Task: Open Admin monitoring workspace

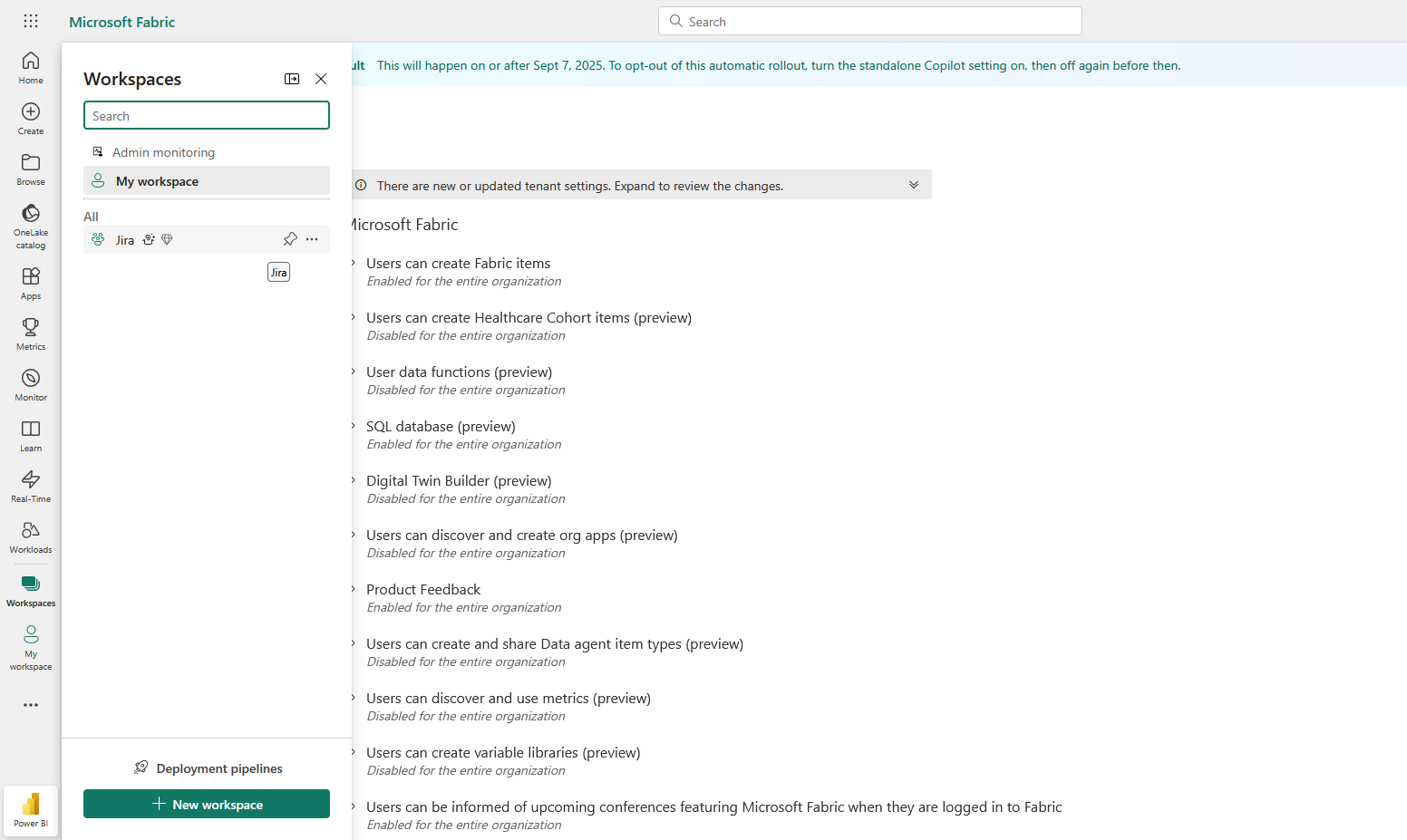Action: [163, 152]
